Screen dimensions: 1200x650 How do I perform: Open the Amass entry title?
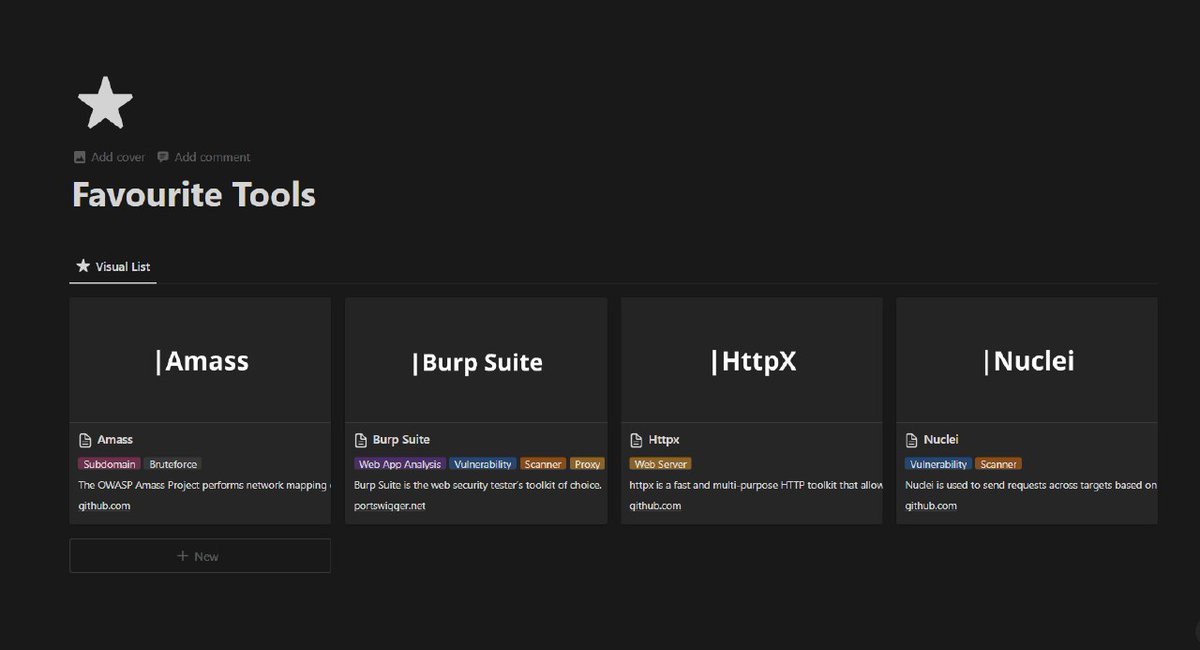pos(115,440)
